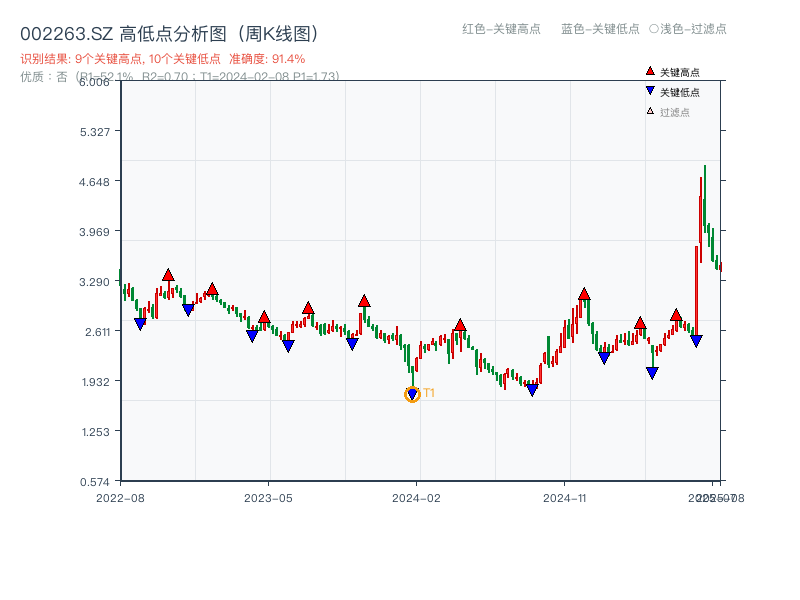The height and width of the screenshot is (600, 800).
Task: Click the blue low marker just before 2023-05
Action: pos(252,336)
